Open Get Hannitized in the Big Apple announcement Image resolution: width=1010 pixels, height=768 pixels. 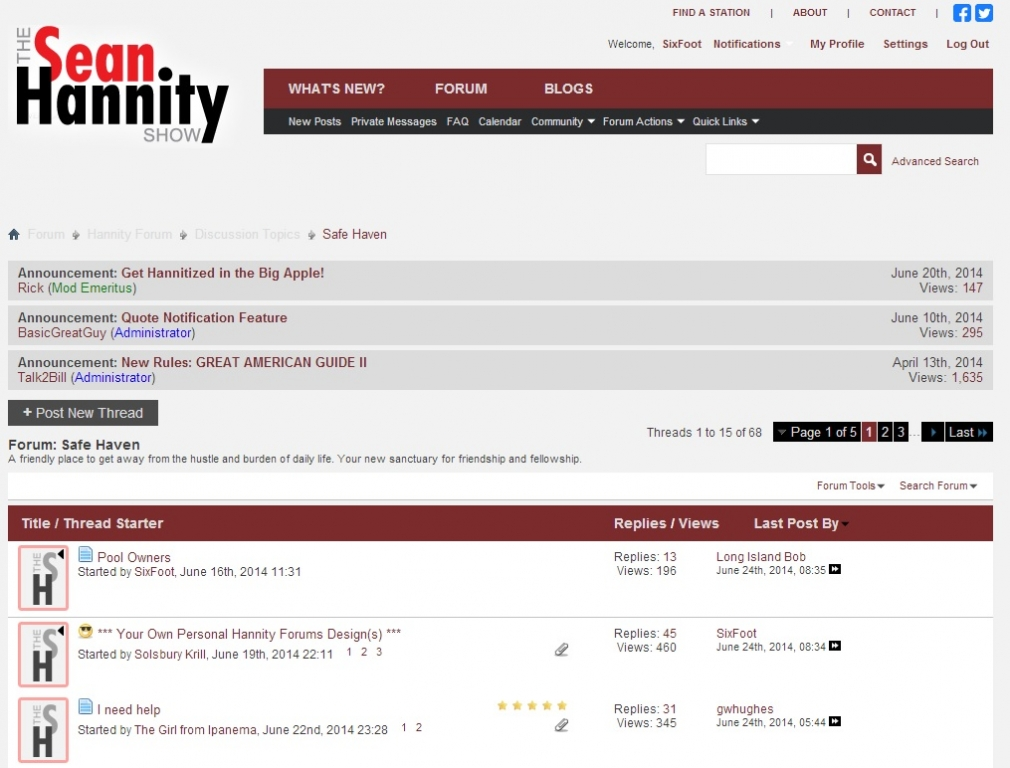tap(222, 273)
